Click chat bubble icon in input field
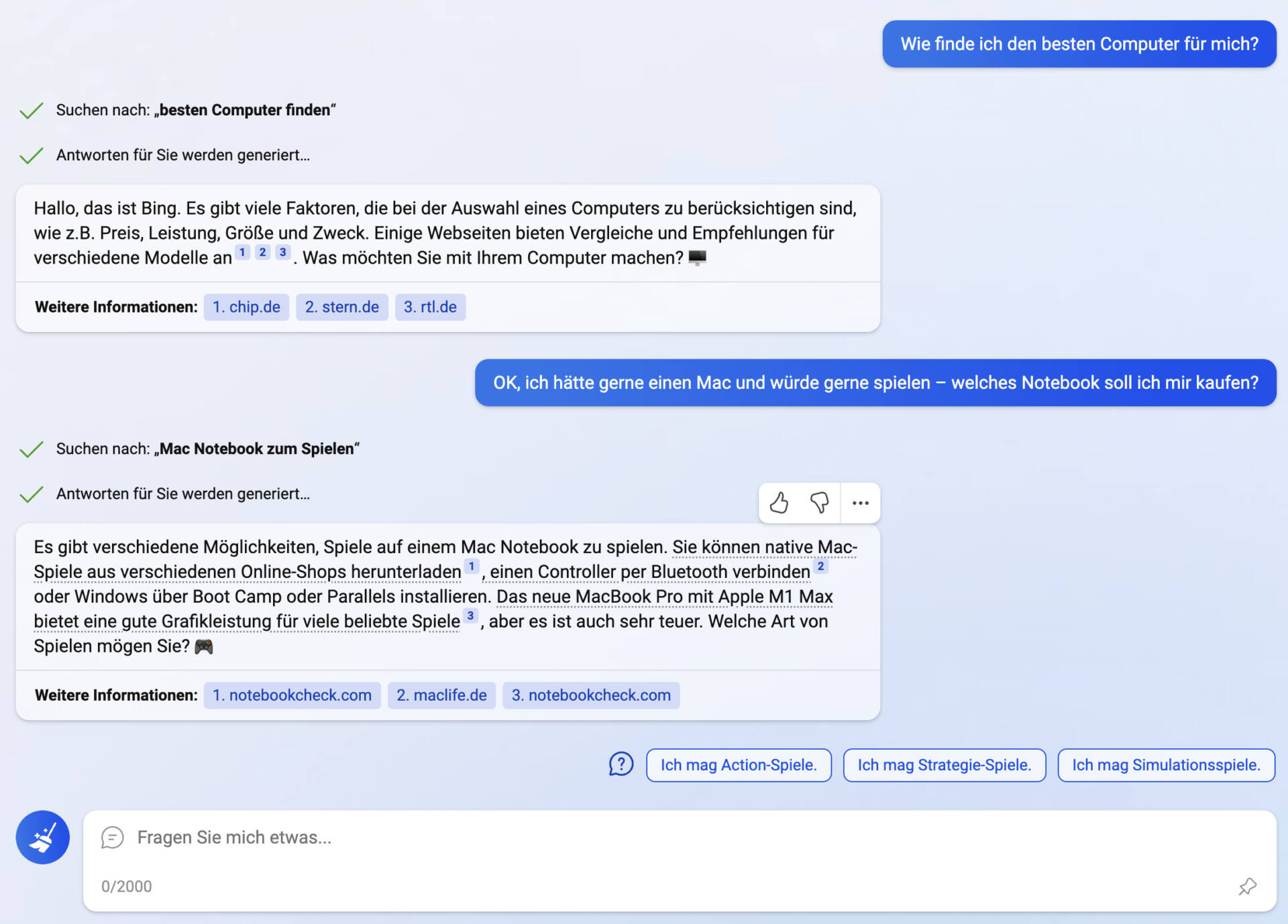 (112, 838)
